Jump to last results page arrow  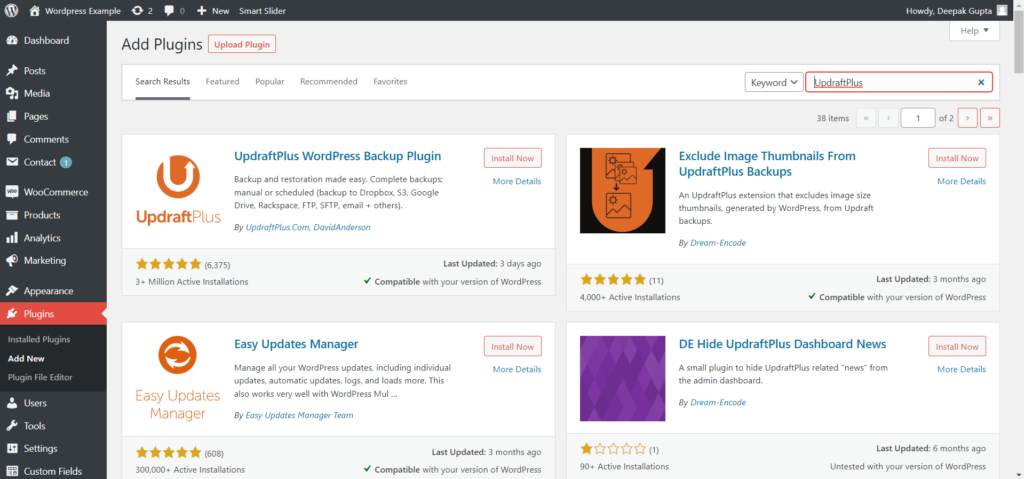point(990,118)
